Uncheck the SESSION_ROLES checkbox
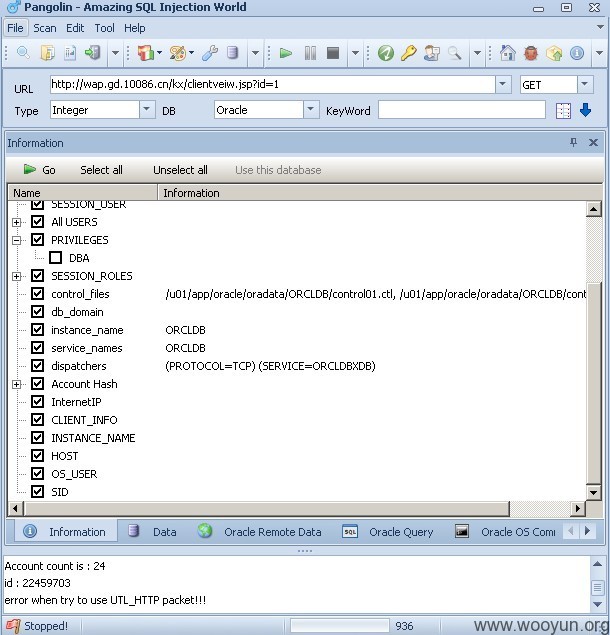This screenshot has height=635, width=610. (38, 275)
